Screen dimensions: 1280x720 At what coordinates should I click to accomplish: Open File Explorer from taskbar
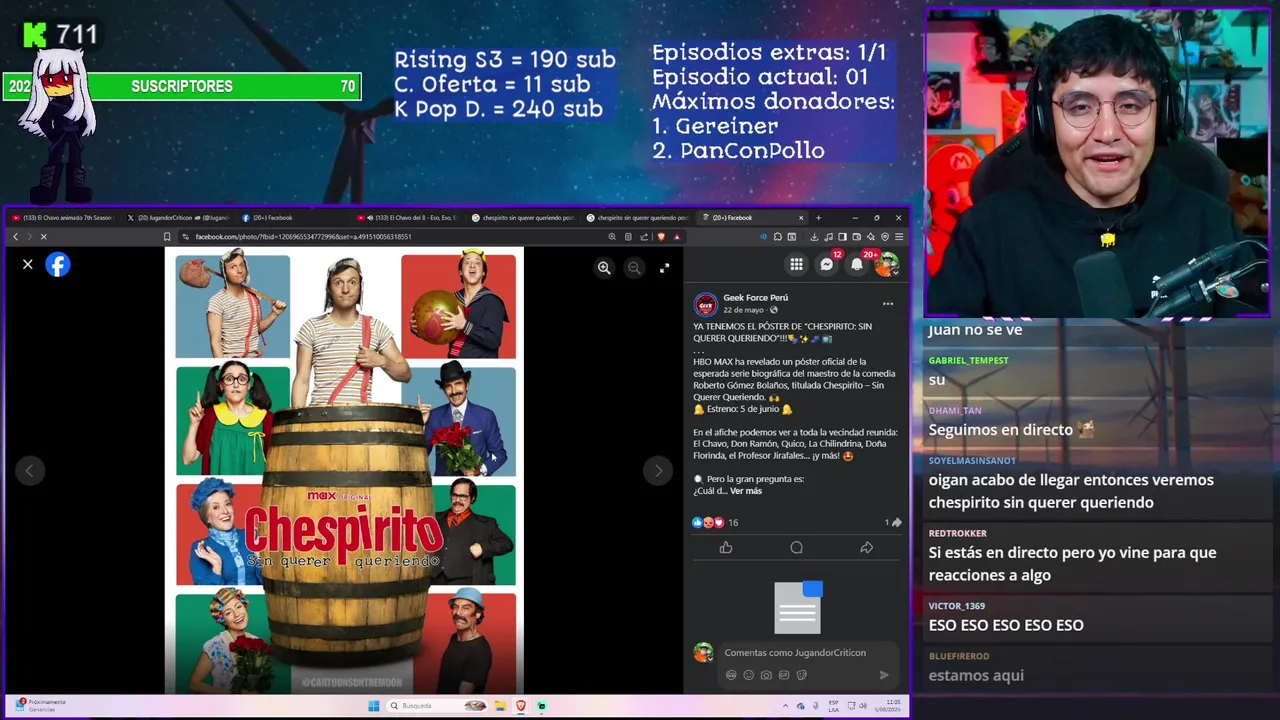(x=500, y=706)
